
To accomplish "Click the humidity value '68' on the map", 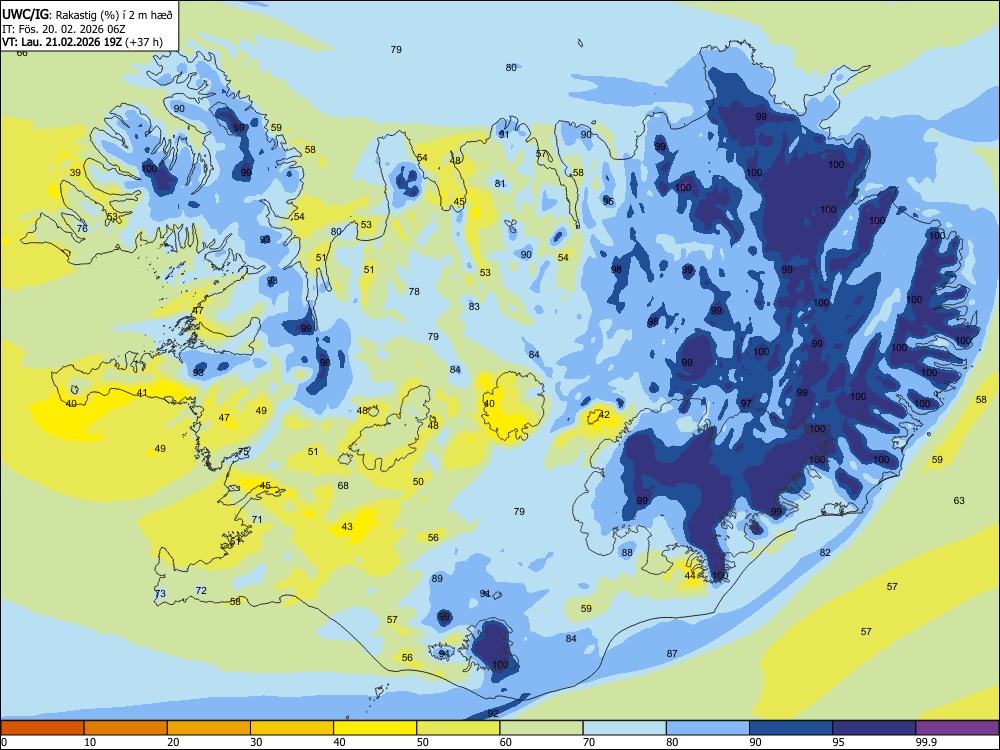I will click(343, 485).
